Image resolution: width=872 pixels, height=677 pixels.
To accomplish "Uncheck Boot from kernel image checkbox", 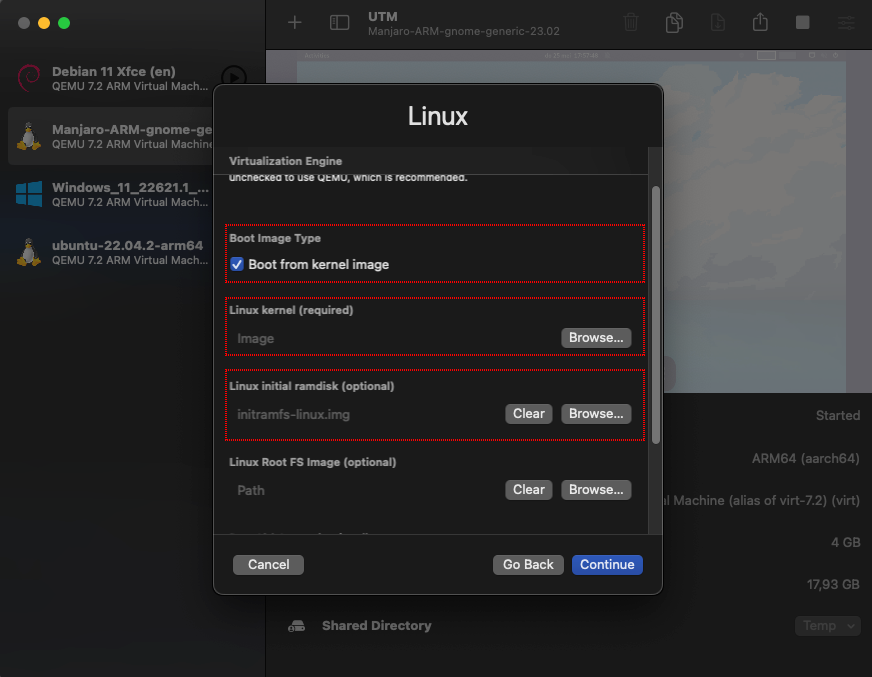I will [237, 265].
